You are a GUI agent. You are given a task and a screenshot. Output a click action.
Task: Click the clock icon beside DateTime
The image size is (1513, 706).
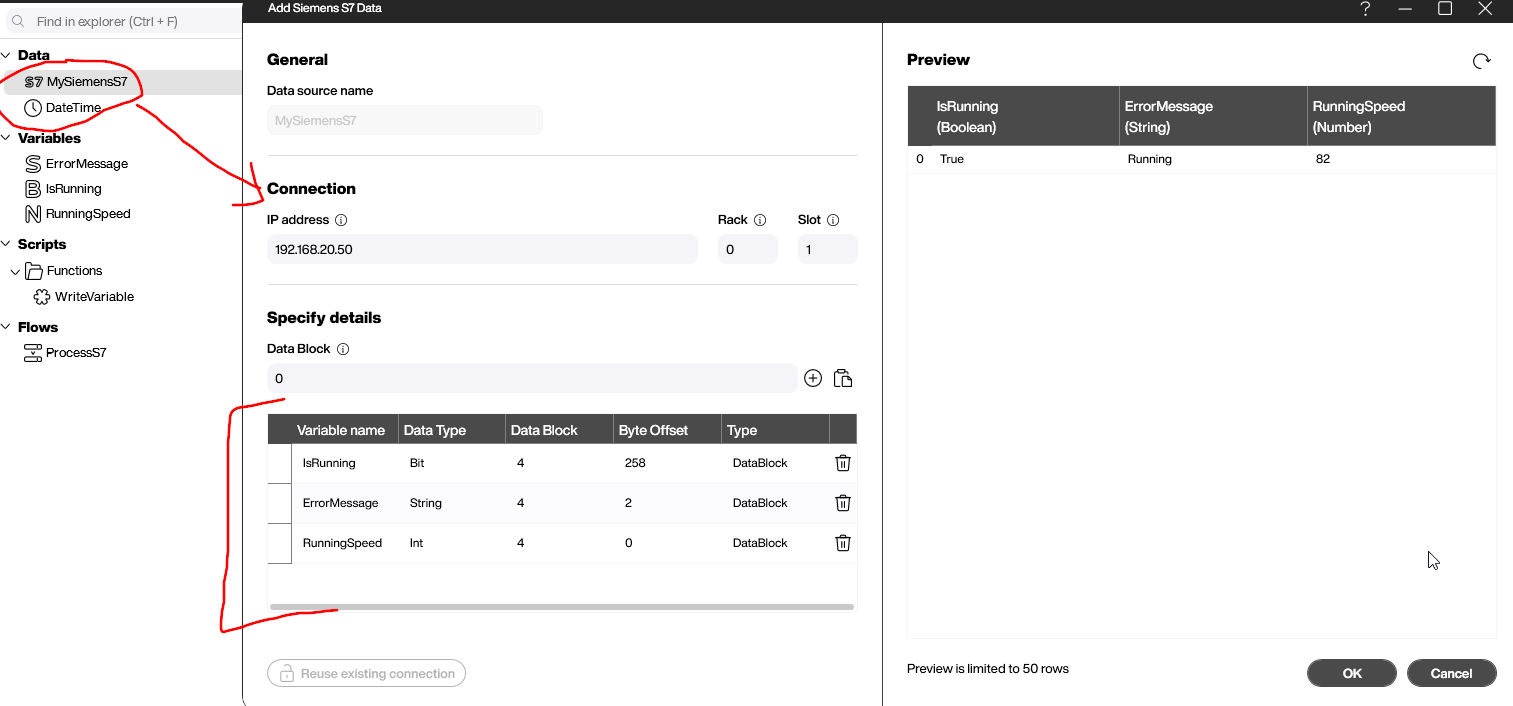[x=33, y=108]
